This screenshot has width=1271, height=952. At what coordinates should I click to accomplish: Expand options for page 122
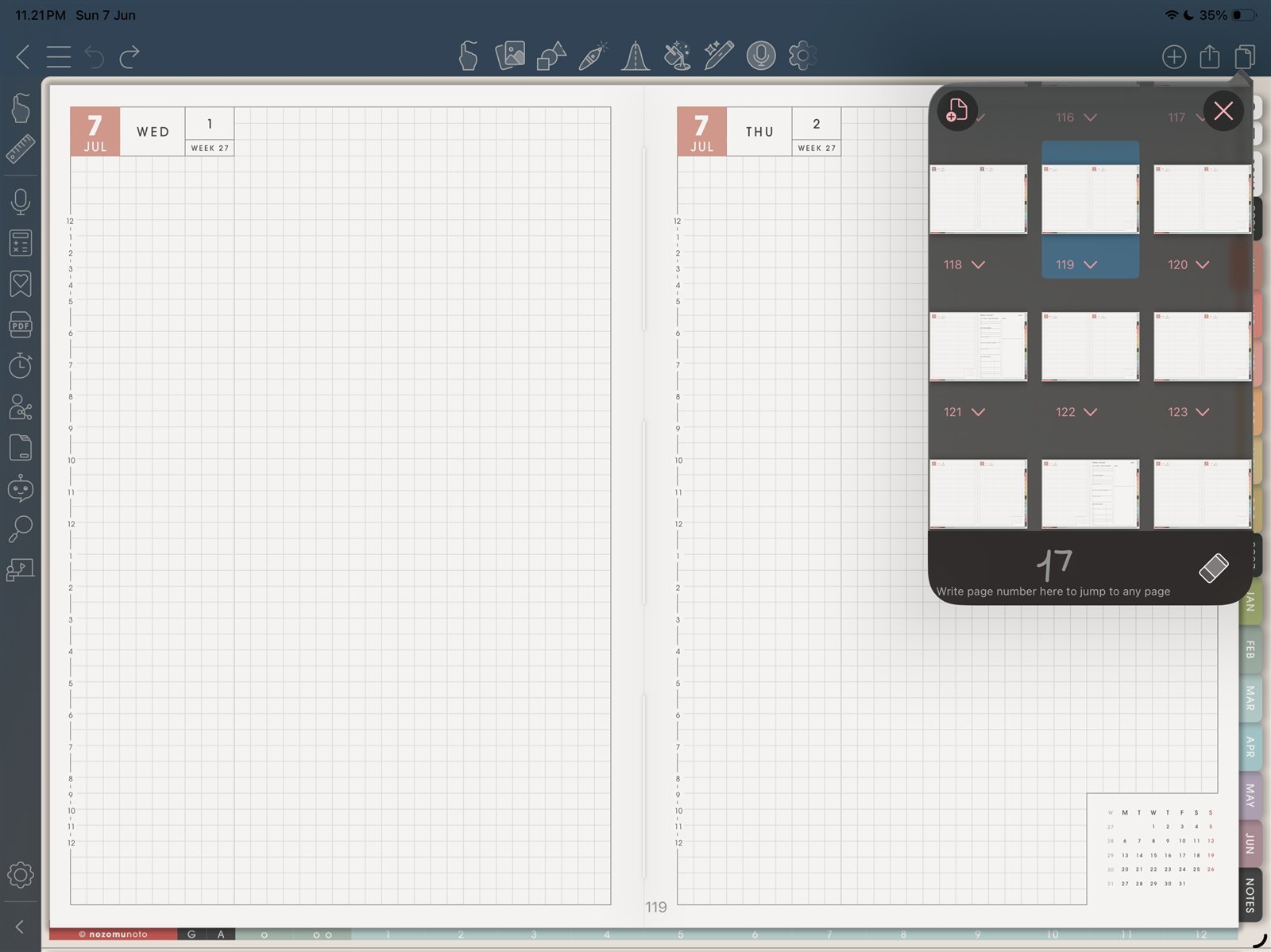click(1091, 412)
